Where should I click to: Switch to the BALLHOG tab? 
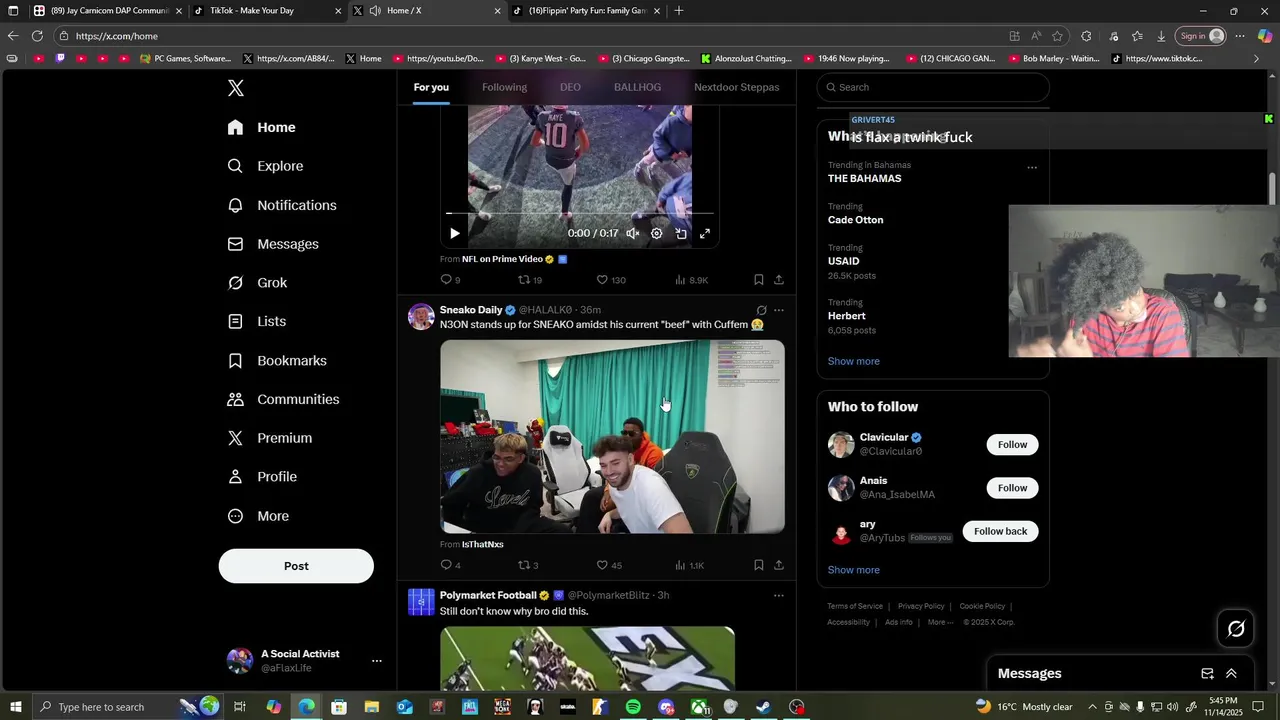tap(637, 87)
